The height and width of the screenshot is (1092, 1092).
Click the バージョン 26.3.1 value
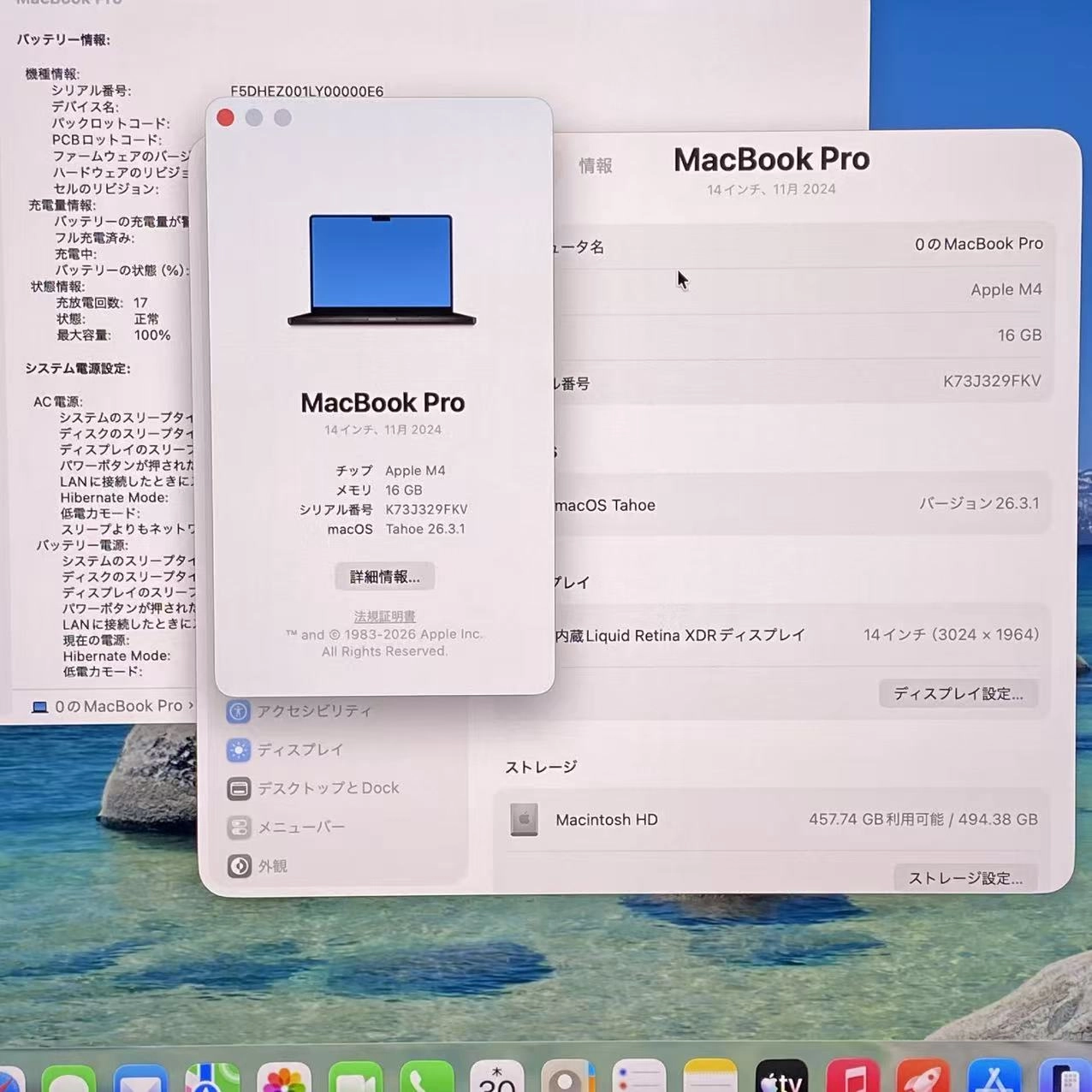coord(979,503)
